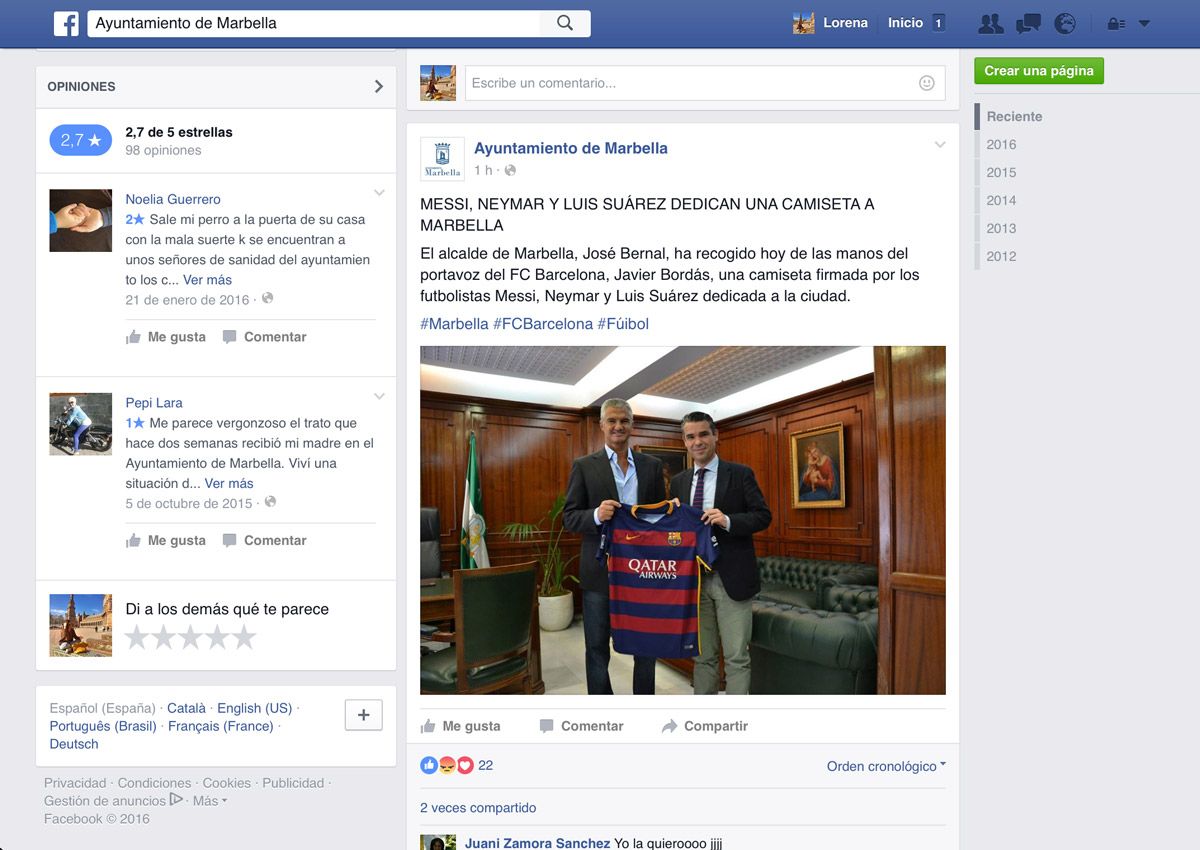The image size is (1200, 850).
Task: Switch language to Português (Brasil)
Action: tap(103, 726)
